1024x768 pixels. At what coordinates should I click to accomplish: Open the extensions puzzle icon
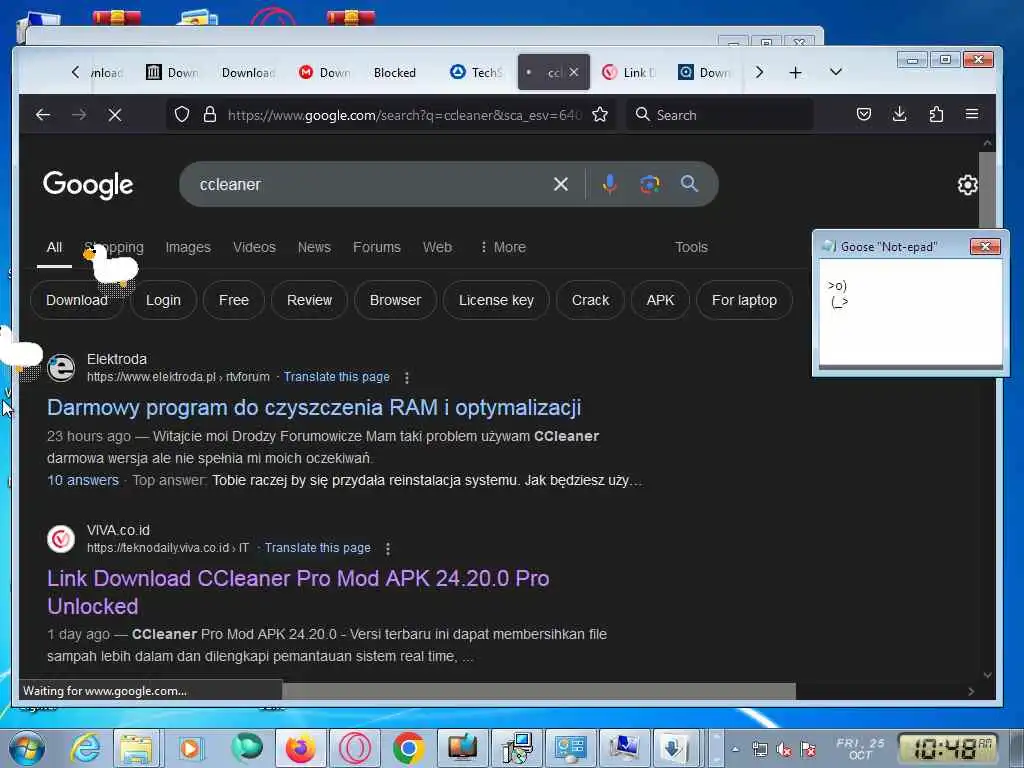pyautogui.click(x=936, y=115)
